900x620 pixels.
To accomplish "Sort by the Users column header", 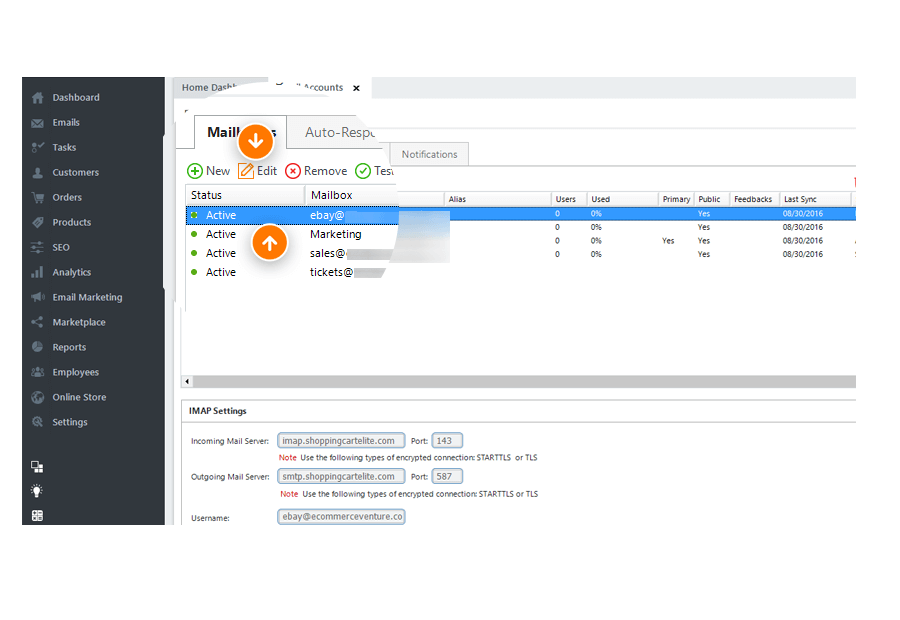I will 568,199.
